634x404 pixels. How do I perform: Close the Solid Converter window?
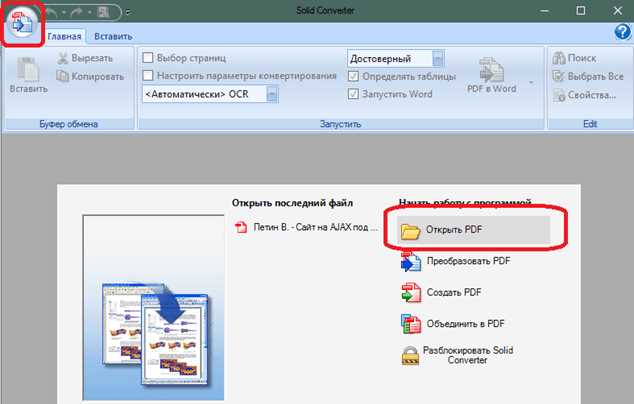tap(617, 11)
